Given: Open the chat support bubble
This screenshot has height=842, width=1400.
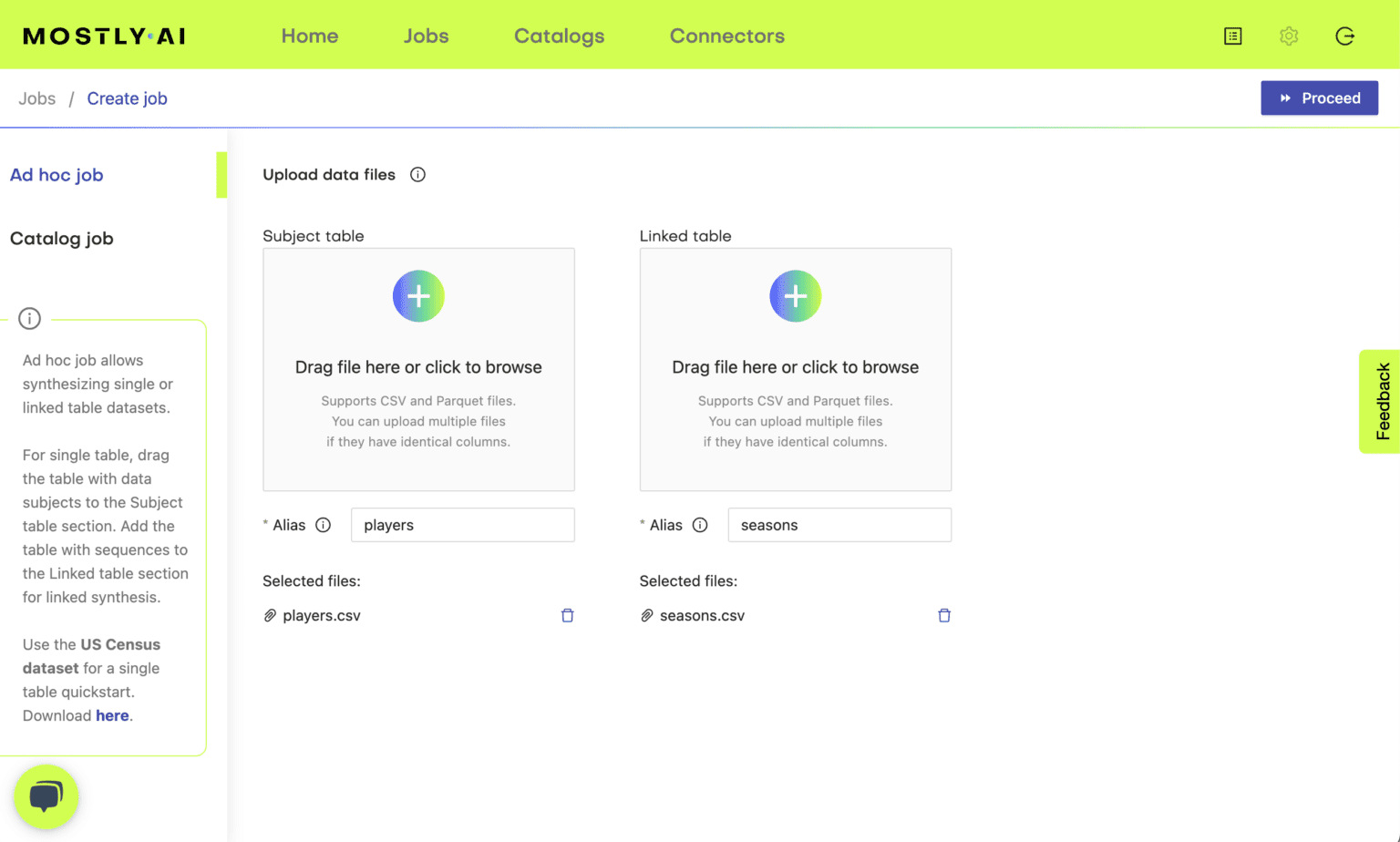Looking at the screenshot, I should pyautogui.click(x=46, y=796).
